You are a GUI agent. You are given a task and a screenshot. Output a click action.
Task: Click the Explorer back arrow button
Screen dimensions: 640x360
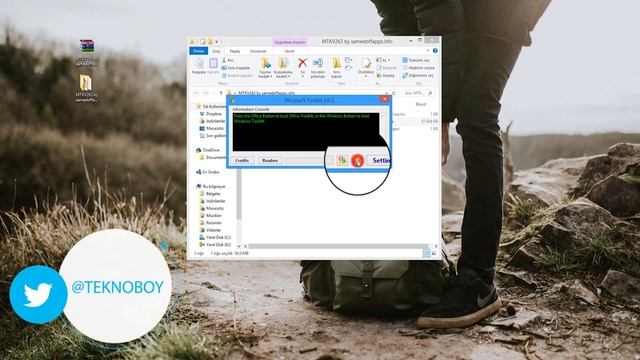(x=196, y=93)
